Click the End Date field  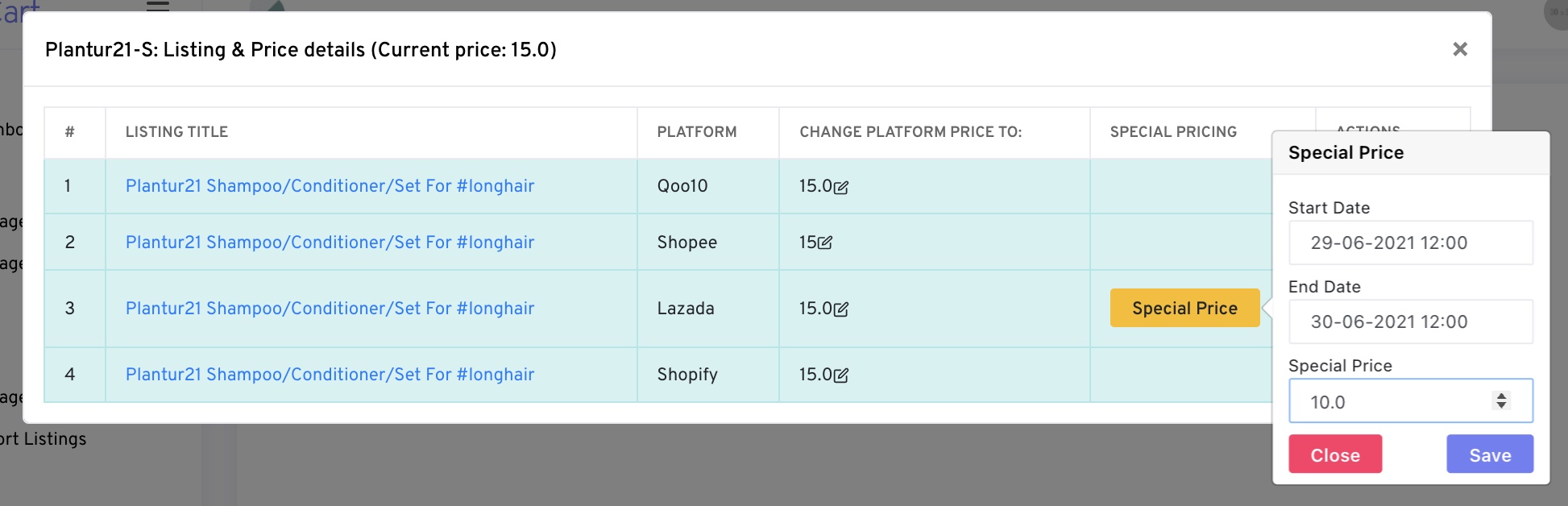pos(1410,321)
